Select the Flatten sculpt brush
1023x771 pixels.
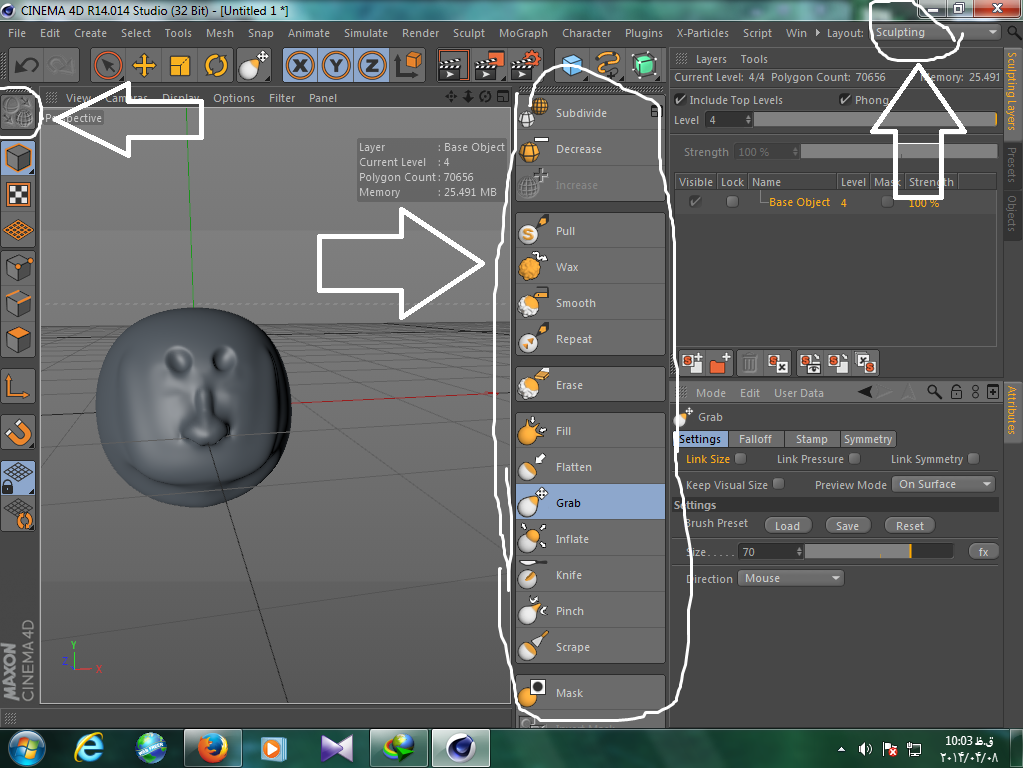pos(590,466)
